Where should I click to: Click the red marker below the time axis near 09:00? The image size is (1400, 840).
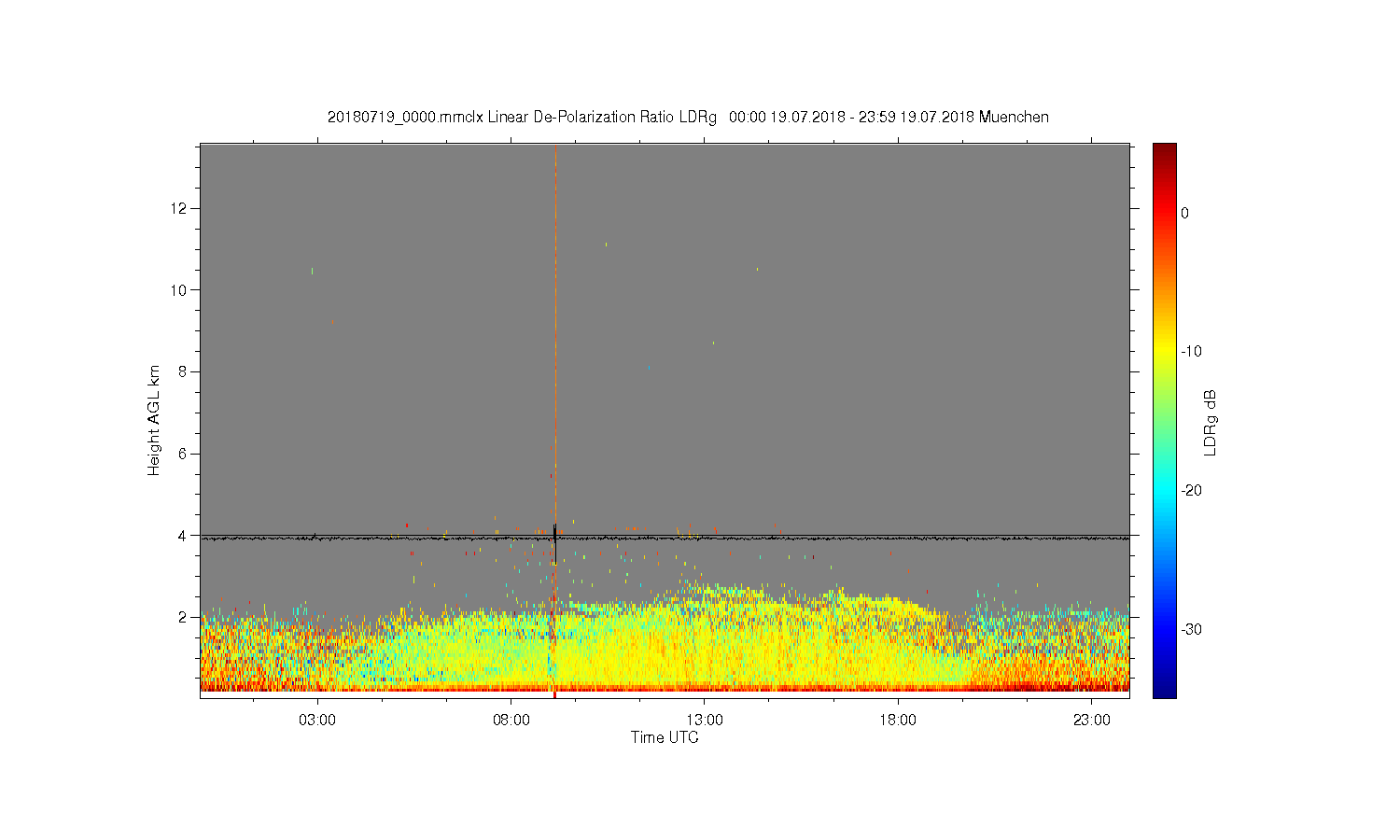pyautogui.click(x=554, y=695)
